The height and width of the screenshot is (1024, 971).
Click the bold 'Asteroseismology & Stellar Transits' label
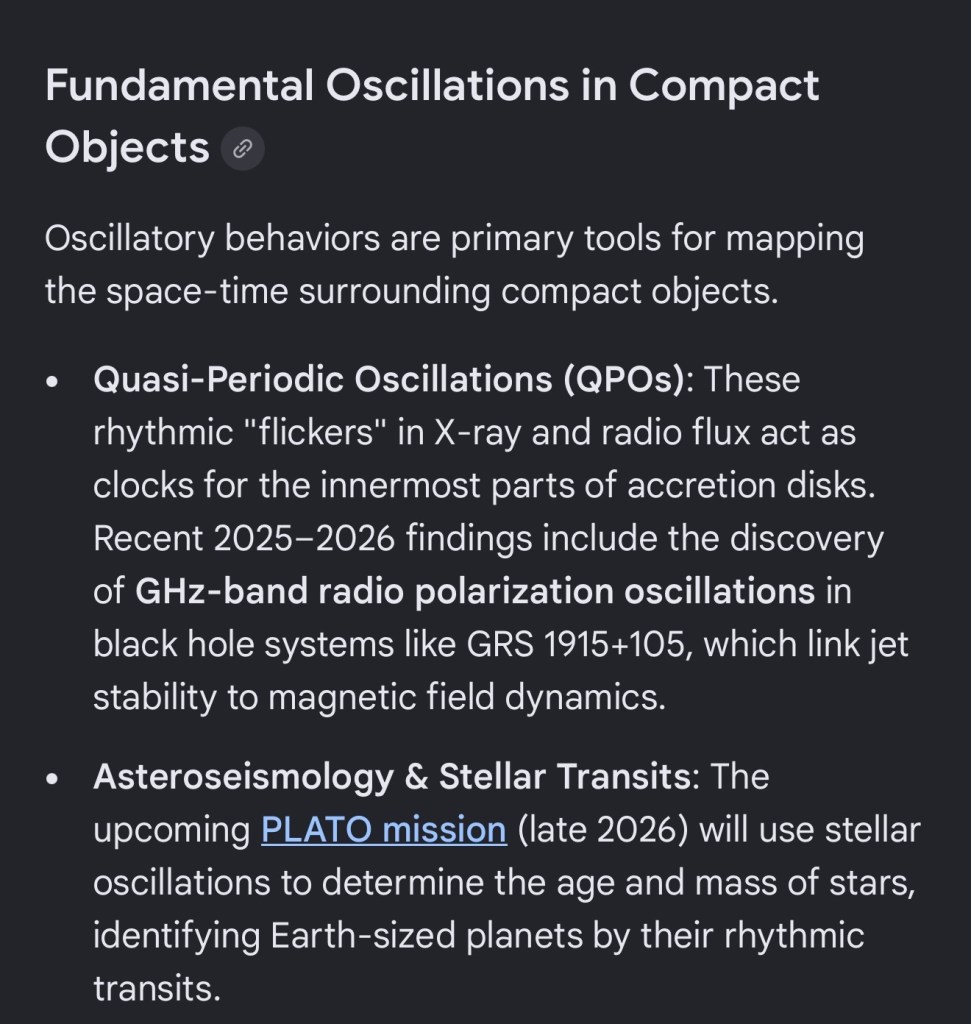(x=391, y=777)
